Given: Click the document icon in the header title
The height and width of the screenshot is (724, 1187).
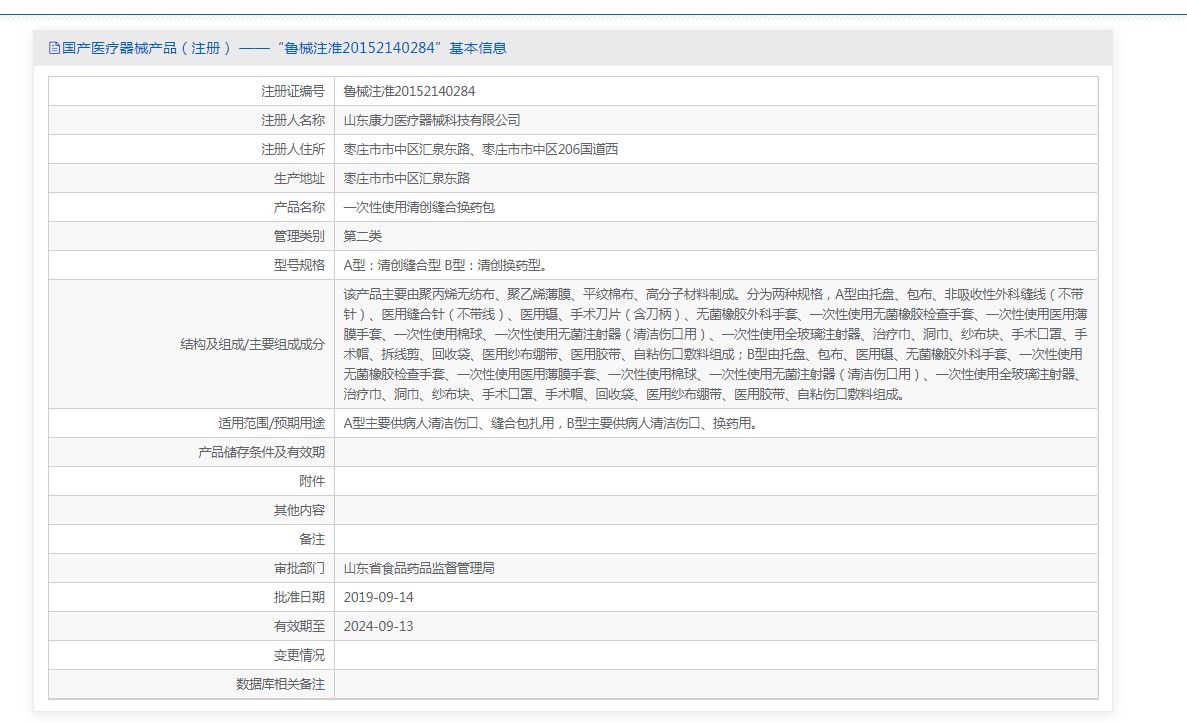Looking at the screenshot, I should coord(54,48).
